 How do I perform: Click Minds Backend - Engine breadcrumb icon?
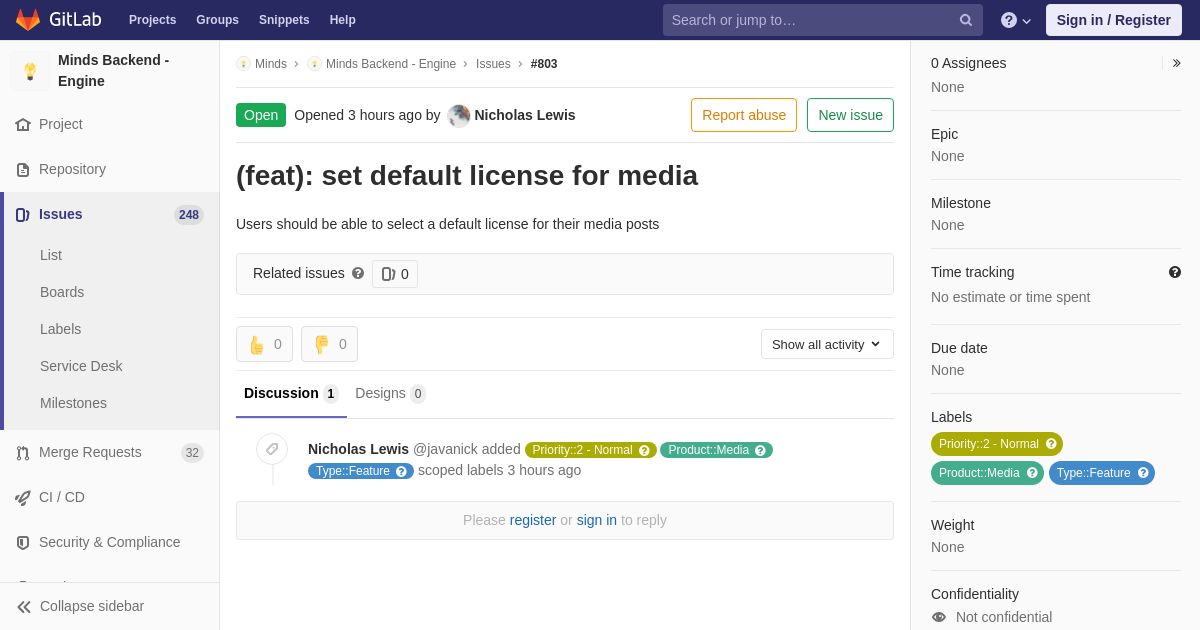[x=314, y=64]
